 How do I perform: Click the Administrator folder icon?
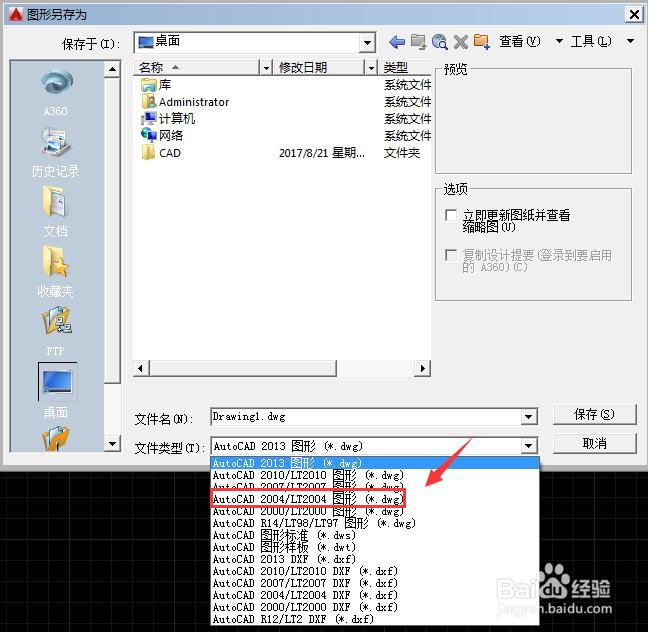[x=148, y=102]
